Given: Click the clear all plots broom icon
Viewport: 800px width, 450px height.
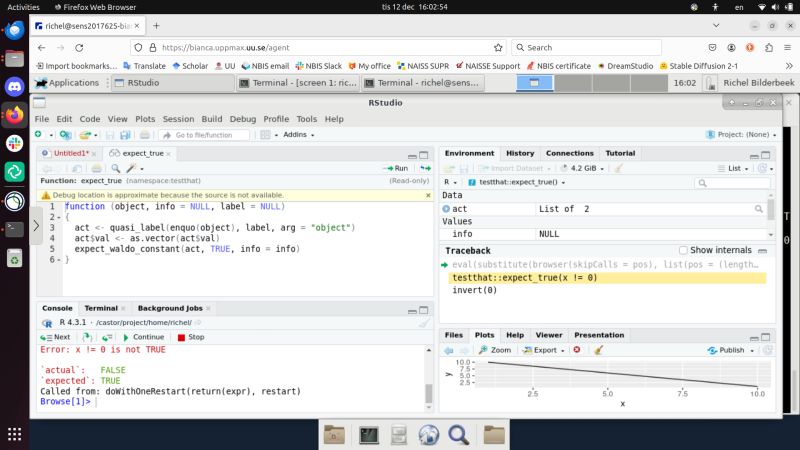Looking at the screenshot, I should [598, 350].
